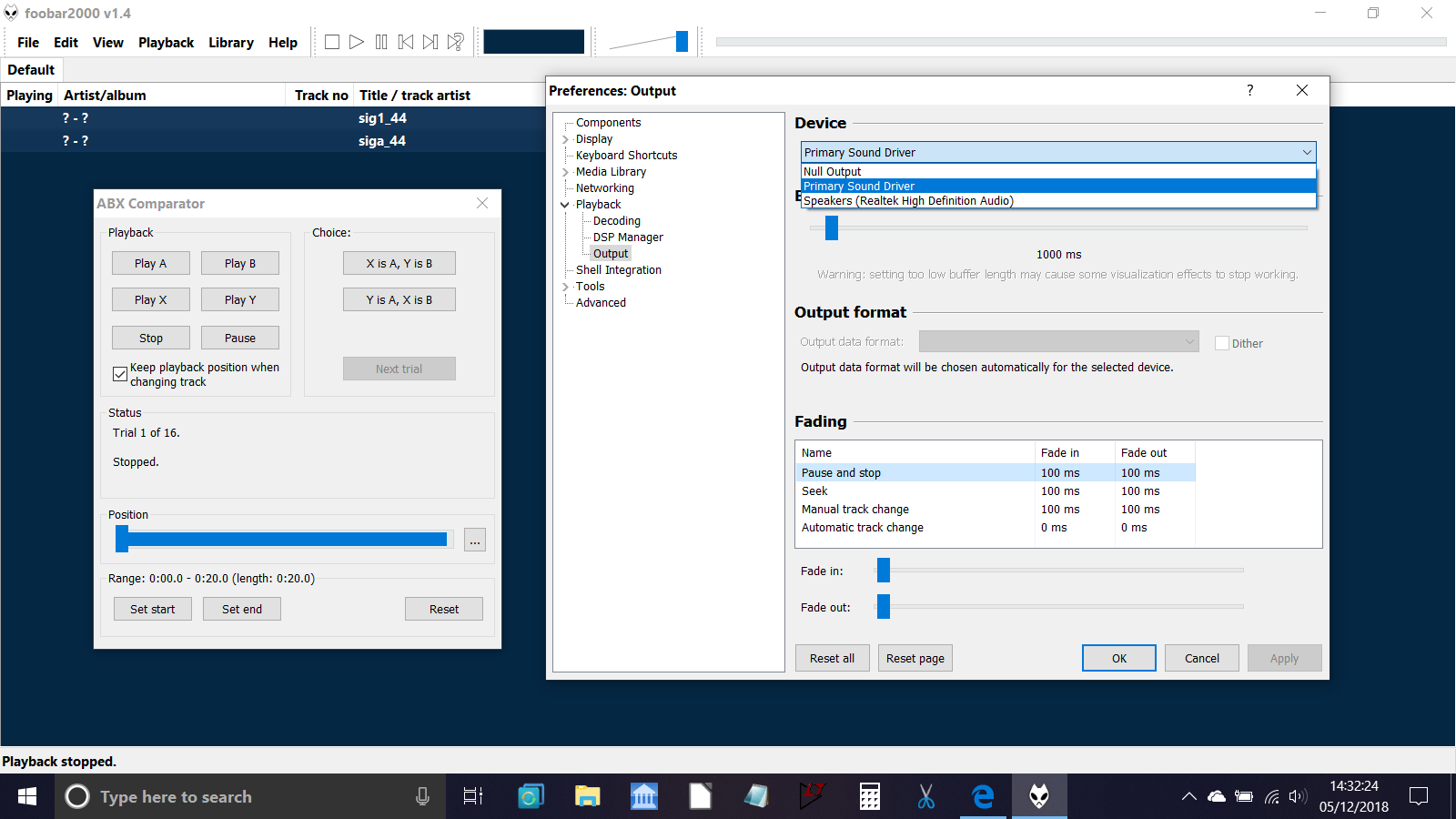Click Set end button
The image size is (1456, 819).
pos(242,609)
